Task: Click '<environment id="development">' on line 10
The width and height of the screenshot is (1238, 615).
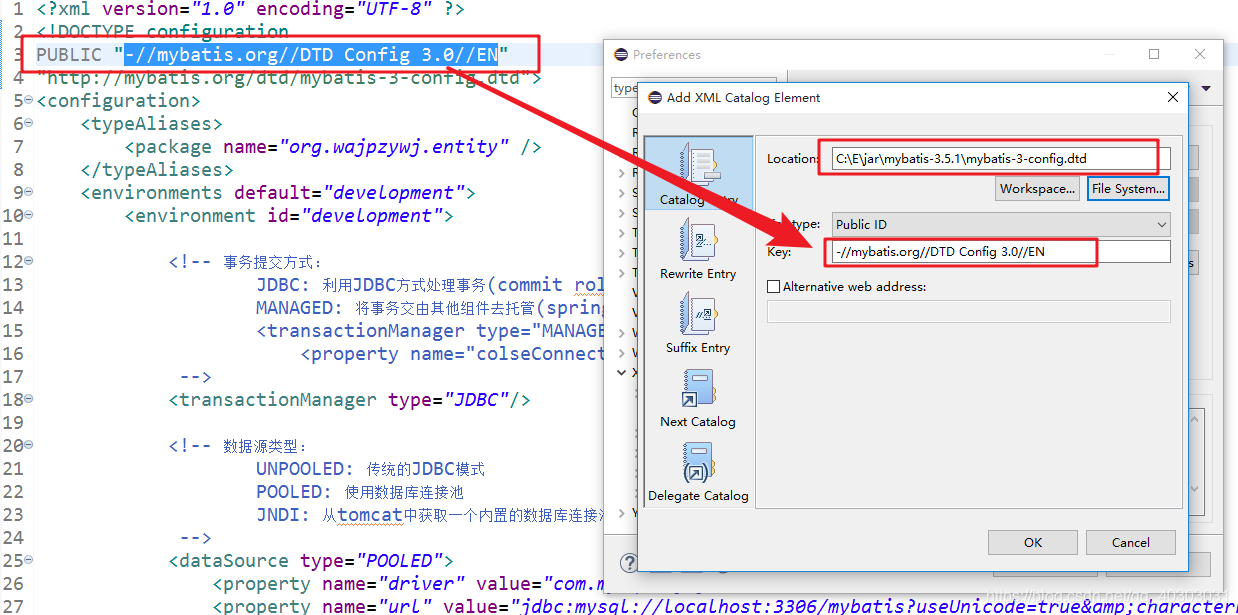Action: [289, 216]
